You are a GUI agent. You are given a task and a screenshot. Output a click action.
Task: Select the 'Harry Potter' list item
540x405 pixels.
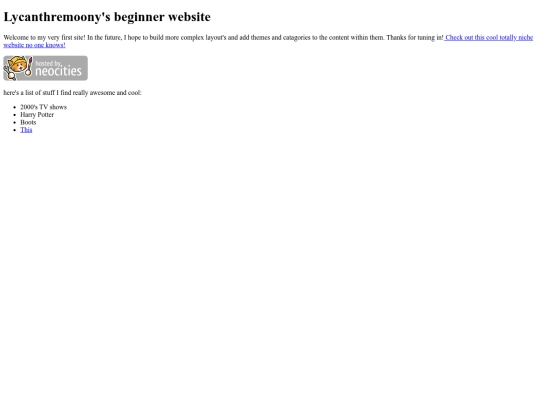37,115
